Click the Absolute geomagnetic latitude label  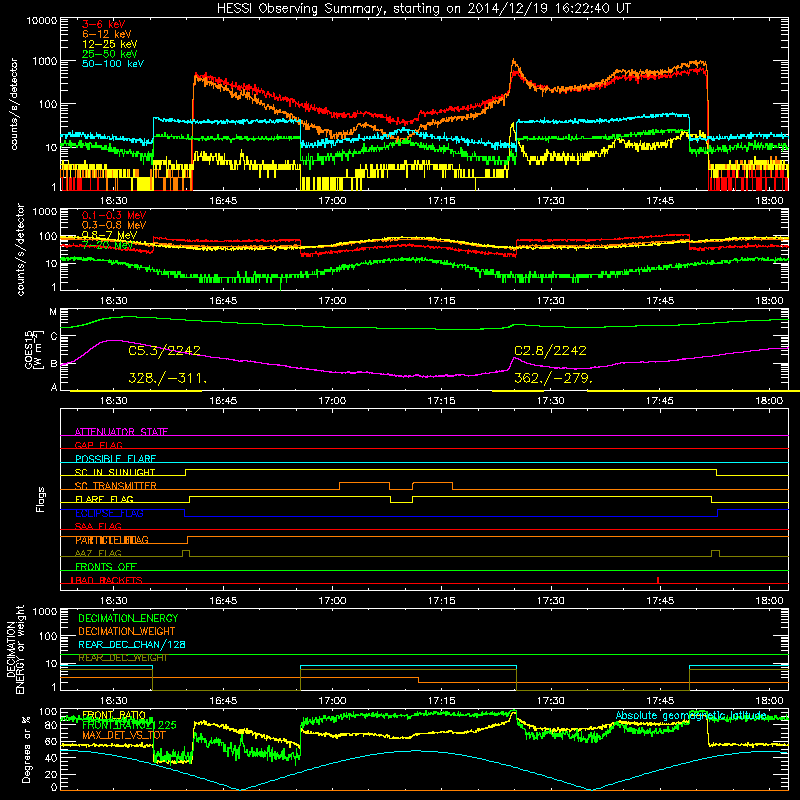pyautogui.click(x=691, y=715)
